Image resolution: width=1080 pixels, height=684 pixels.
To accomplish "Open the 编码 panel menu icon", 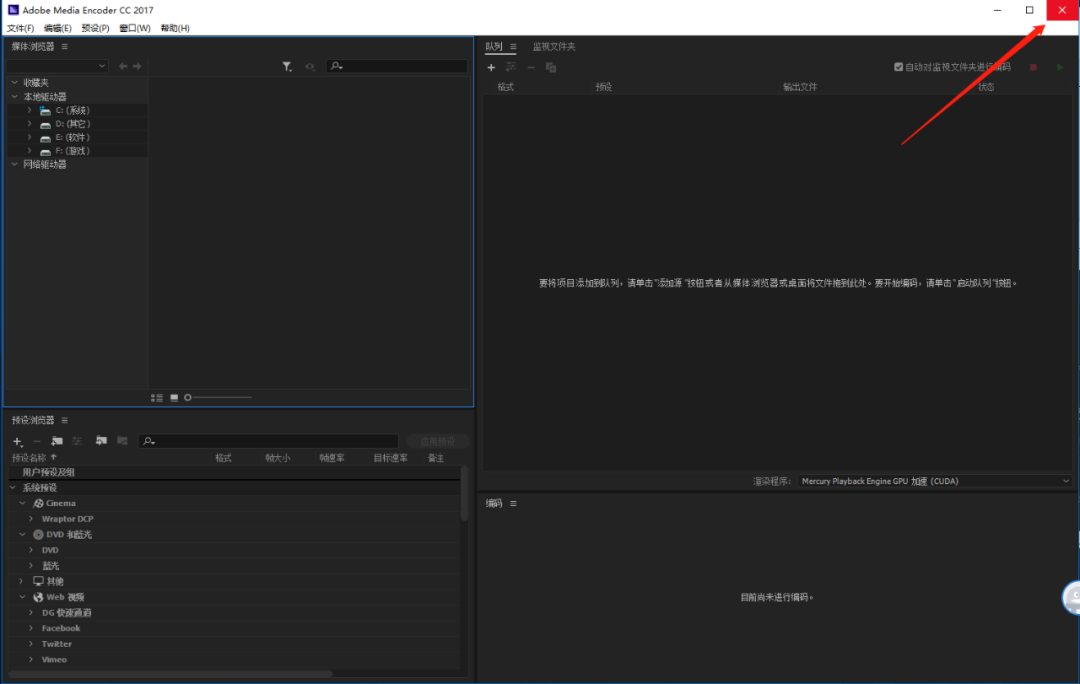I will coord(513,504).
